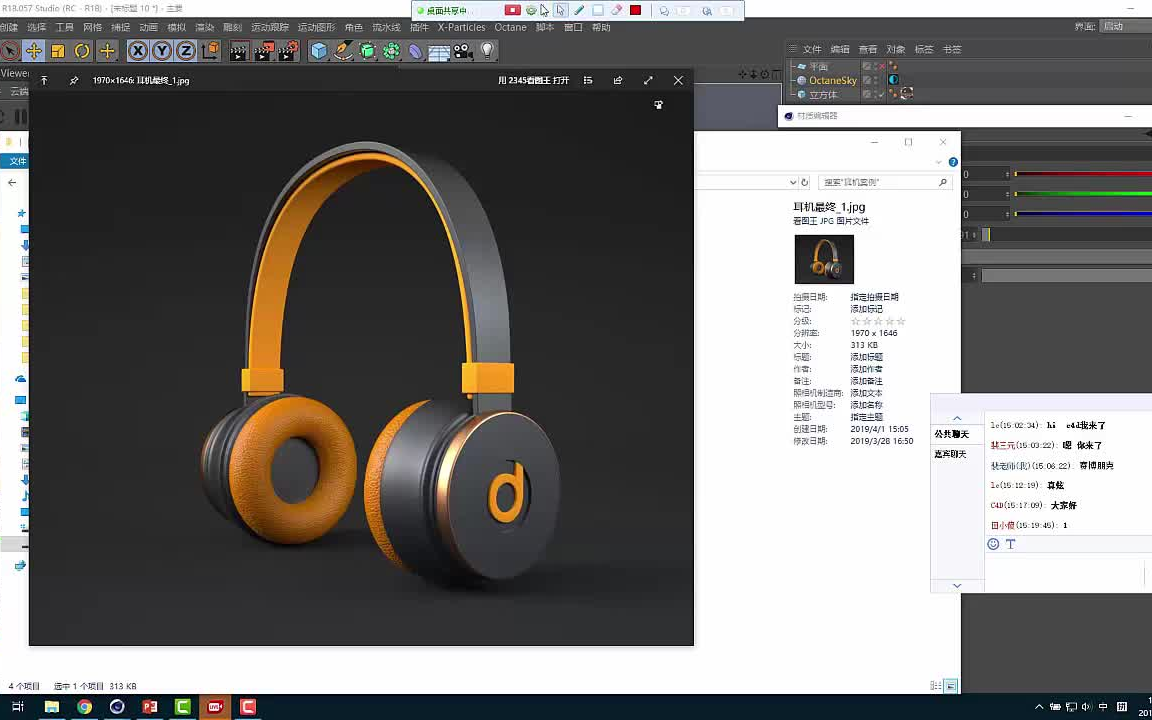The image size is (1152, 720).
Task: Uncheck the green checkmark on 立方体
Action: click(x=881, y=95)
